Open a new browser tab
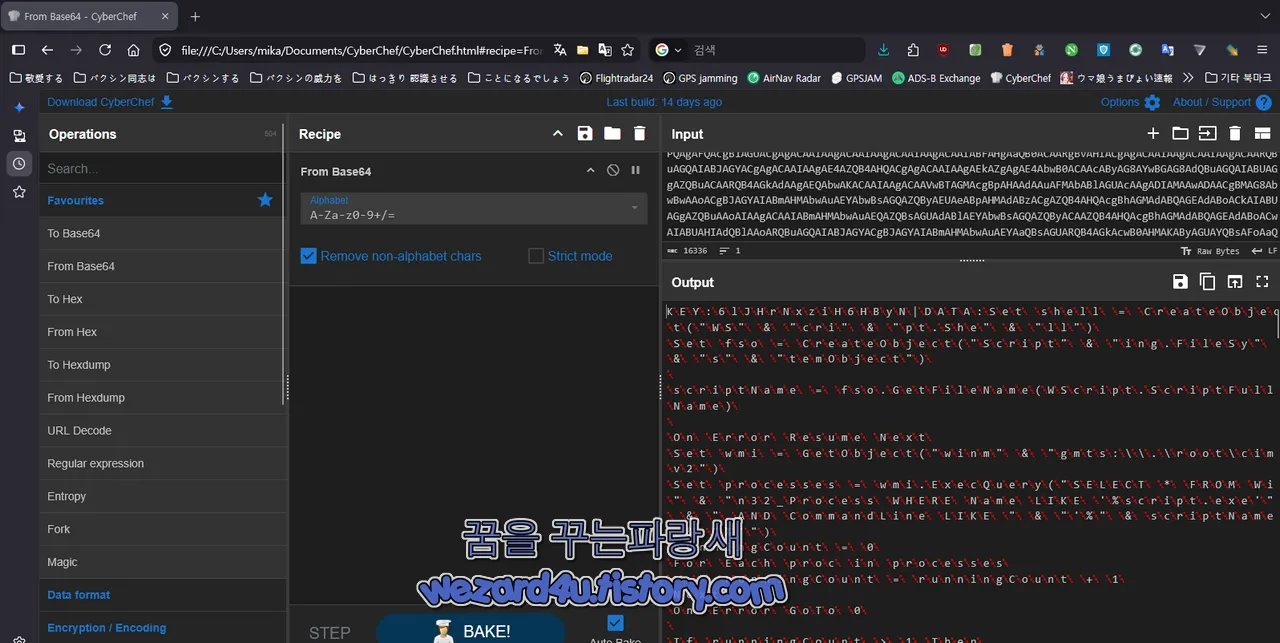1280x643 pixels. tap(195, 16)
